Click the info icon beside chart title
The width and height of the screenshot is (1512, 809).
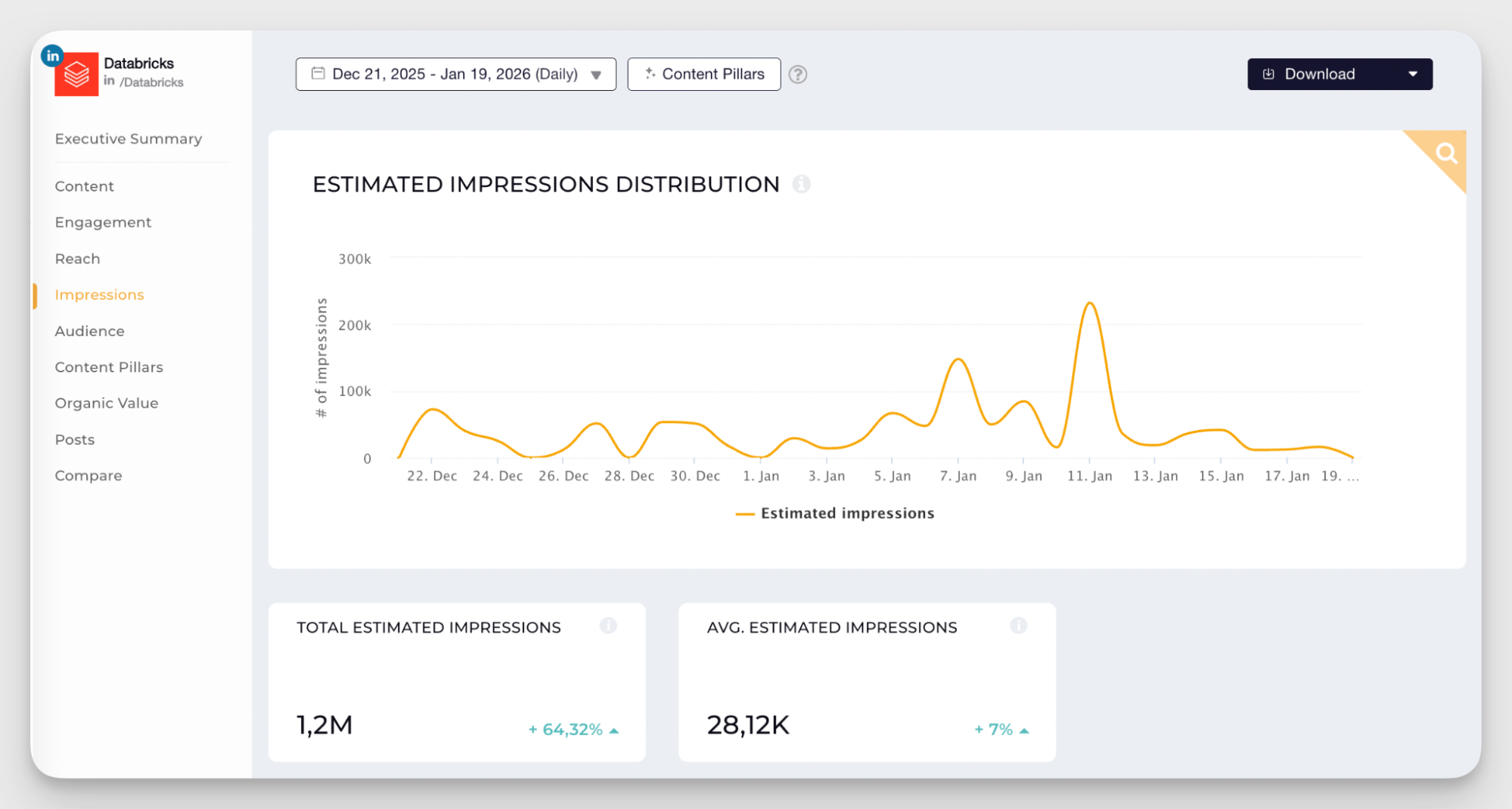[x=803, y=184]
